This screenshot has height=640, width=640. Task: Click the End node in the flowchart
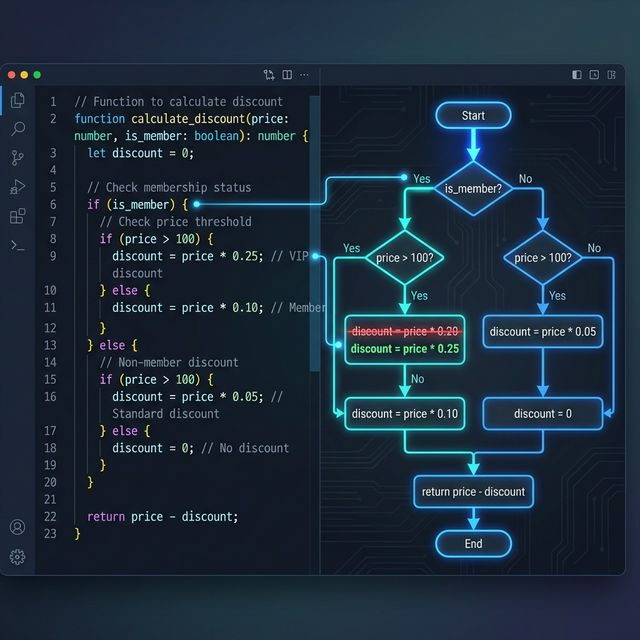pos(473,544)
